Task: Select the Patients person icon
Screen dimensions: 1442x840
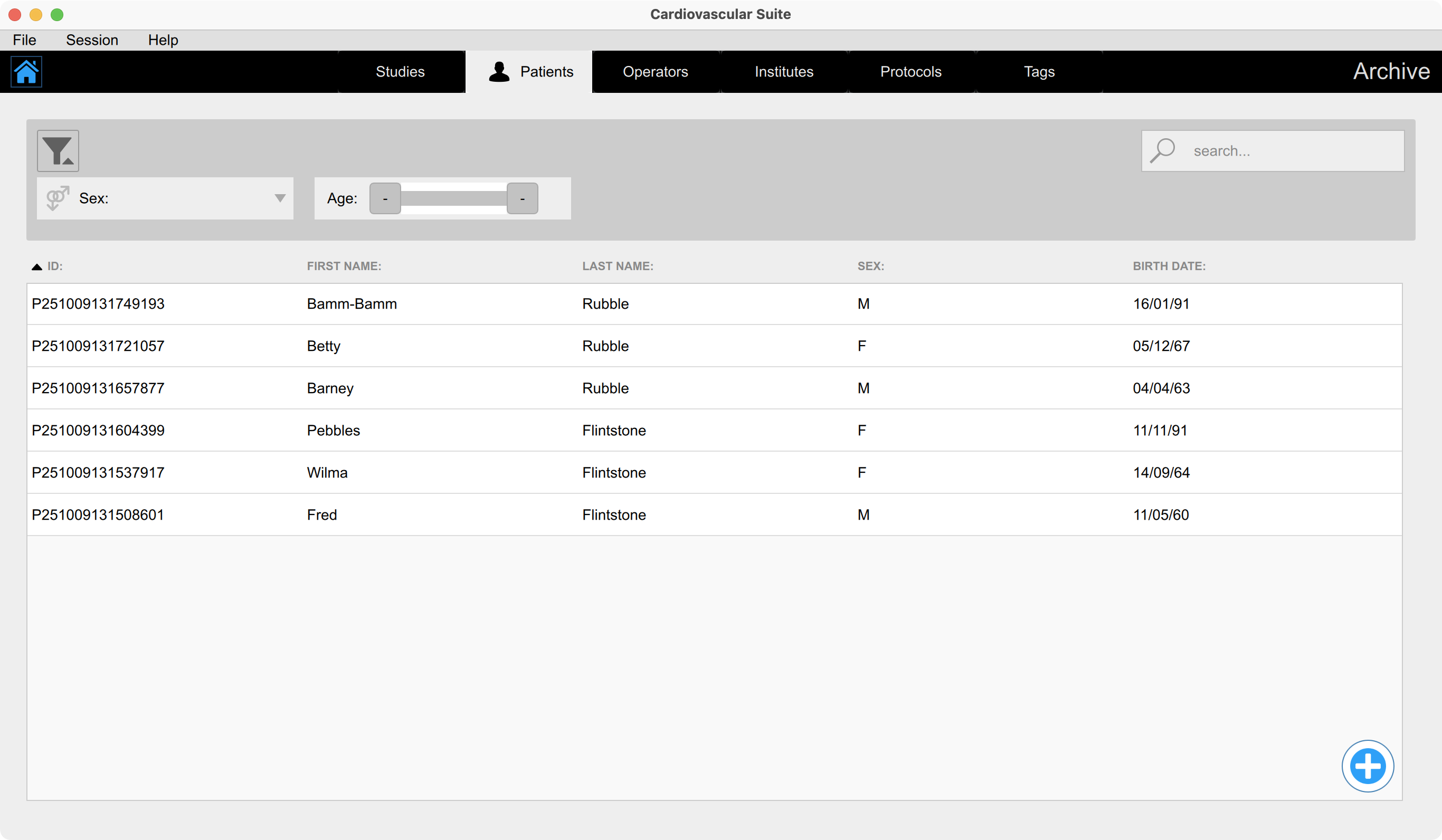Action: 498,72
